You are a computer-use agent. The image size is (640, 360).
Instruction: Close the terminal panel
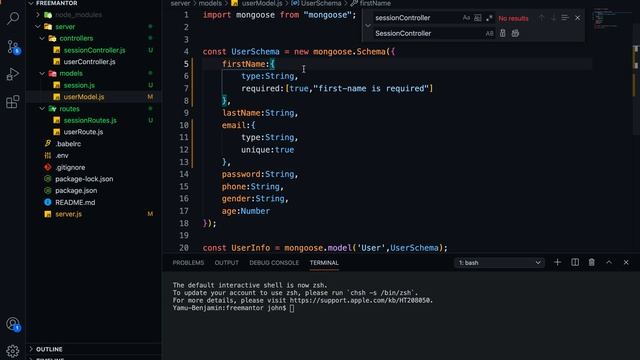pyautogui.click(x=626, y=262)
